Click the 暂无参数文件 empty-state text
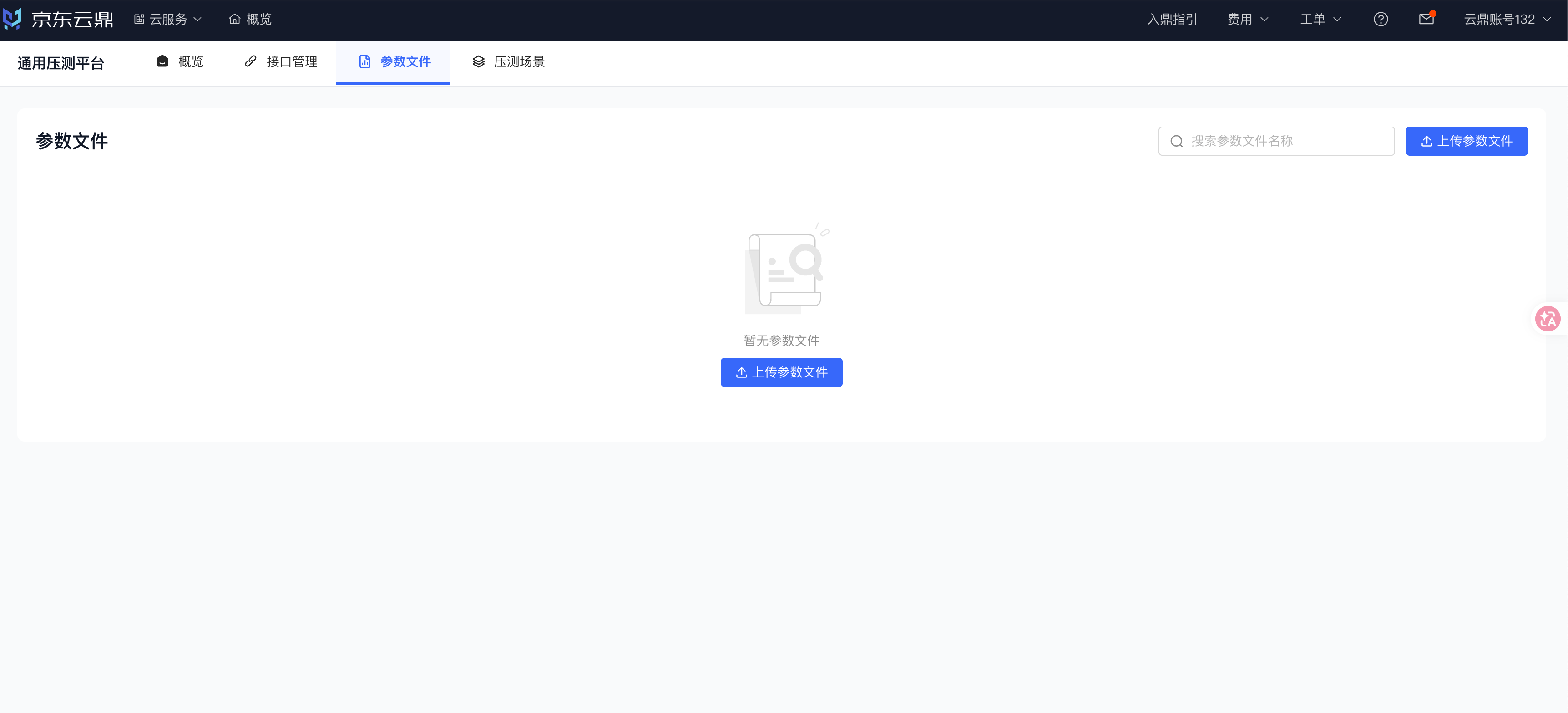The height and width of the screenshot is (713, 1568). point(782,341)
